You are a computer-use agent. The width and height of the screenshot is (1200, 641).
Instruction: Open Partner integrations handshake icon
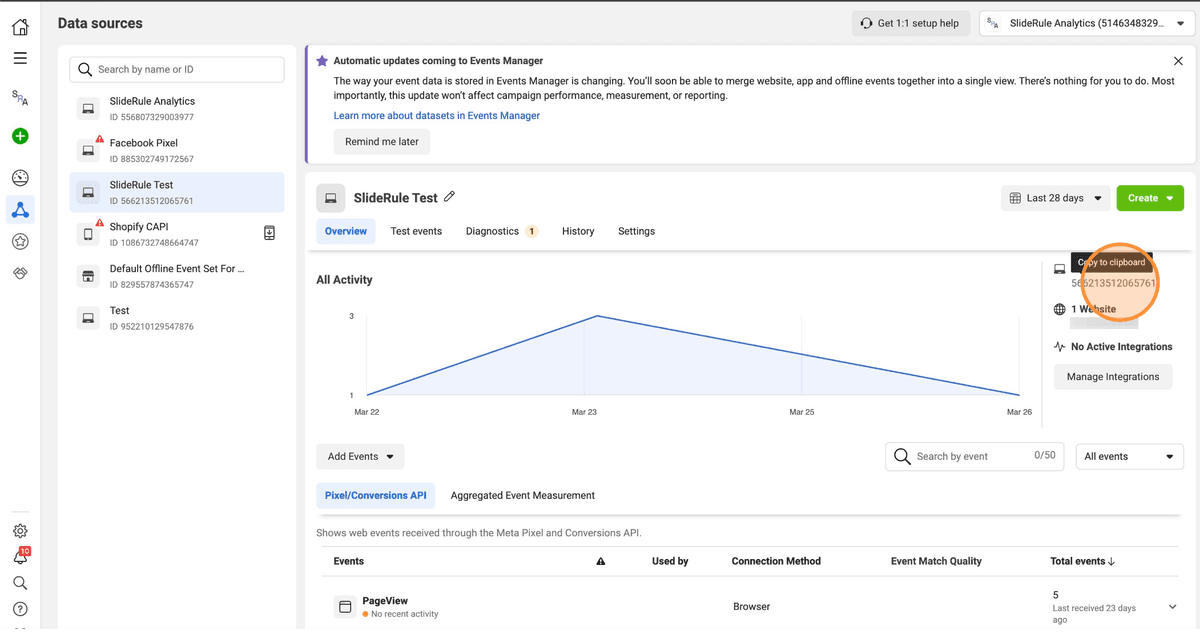point(20,273)
